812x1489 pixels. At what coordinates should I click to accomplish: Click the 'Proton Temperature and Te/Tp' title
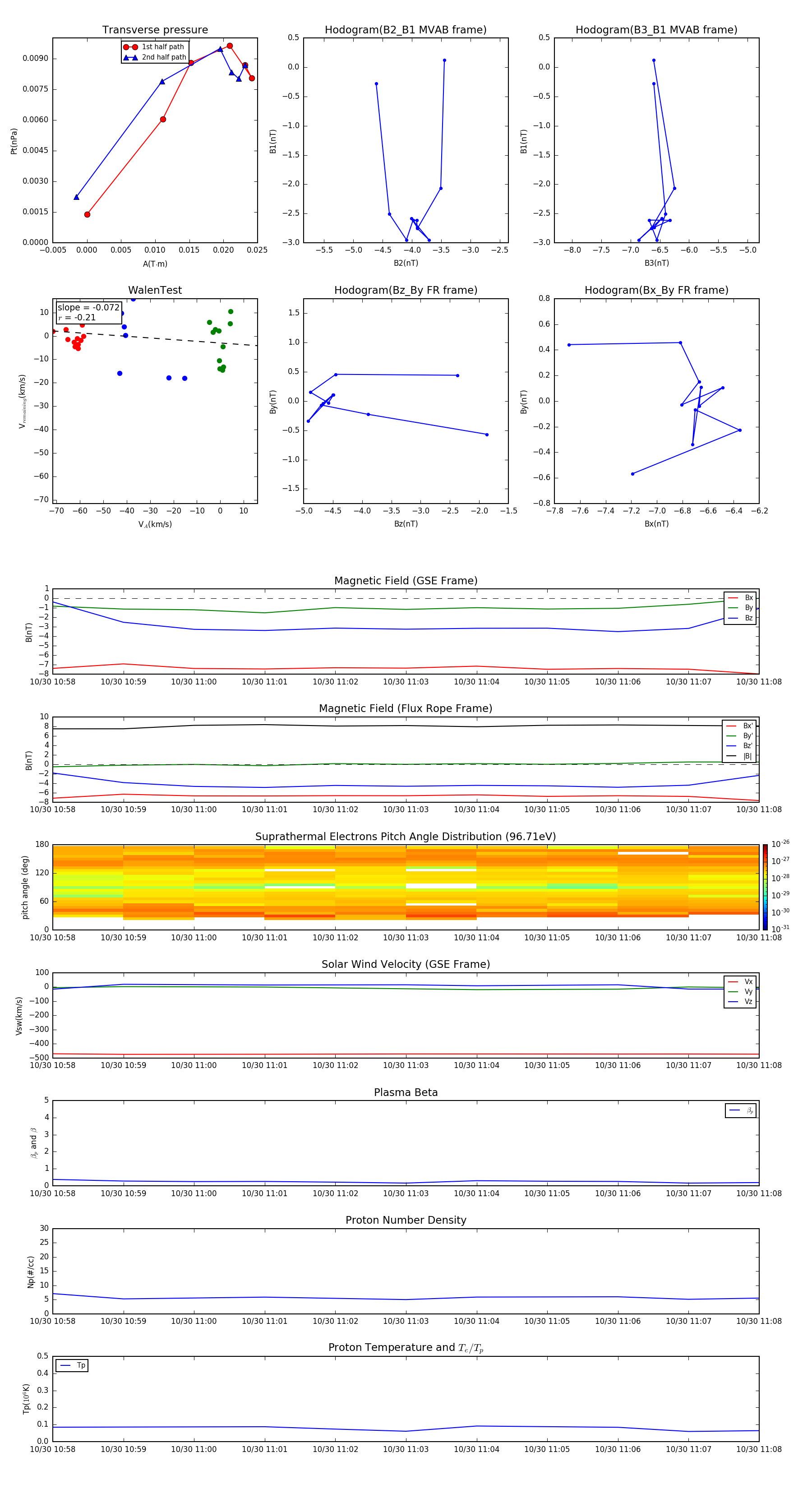click(x=406, y=1347)
